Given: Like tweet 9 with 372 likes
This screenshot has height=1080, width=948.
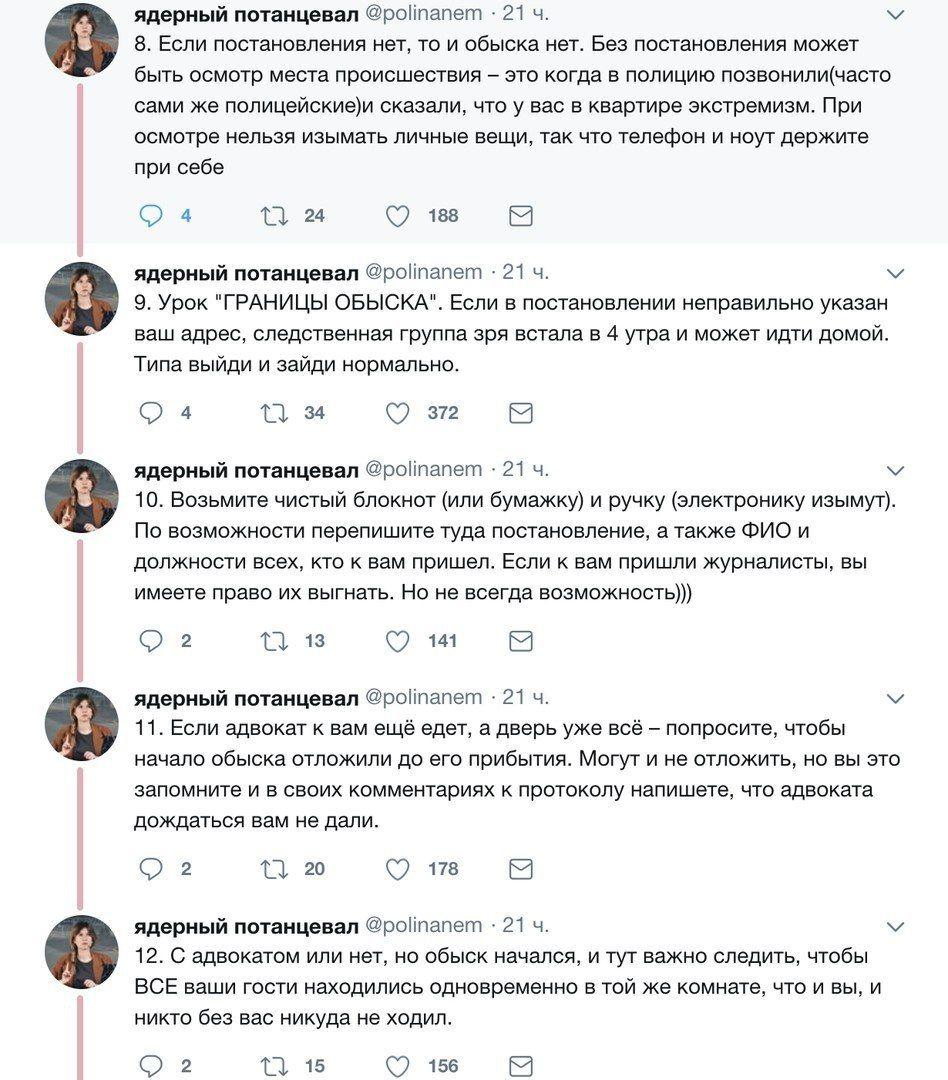Looking at the screenshot, I should tap(398, 413).
